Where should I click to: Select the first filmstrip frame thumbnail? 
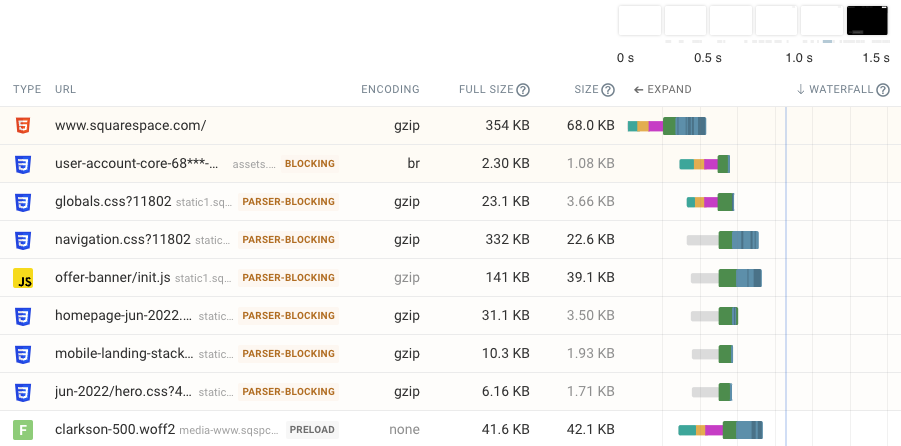click(x=640, y=21)
